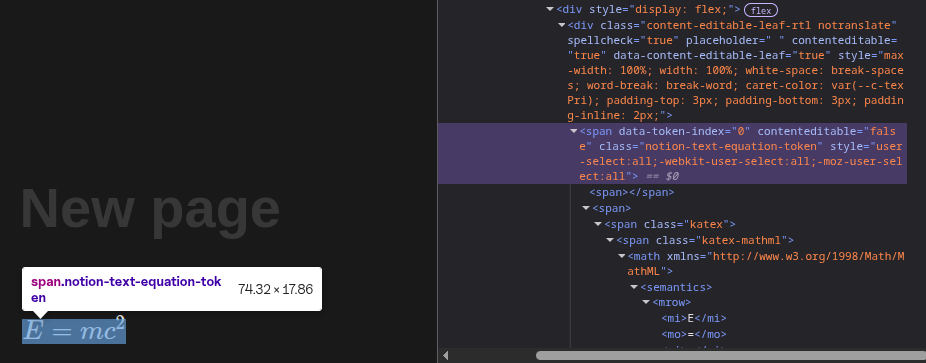Collapse the semantics node
Image resolution: width=926 pixels, height=363 pixels.
click(x=634, y=287)
